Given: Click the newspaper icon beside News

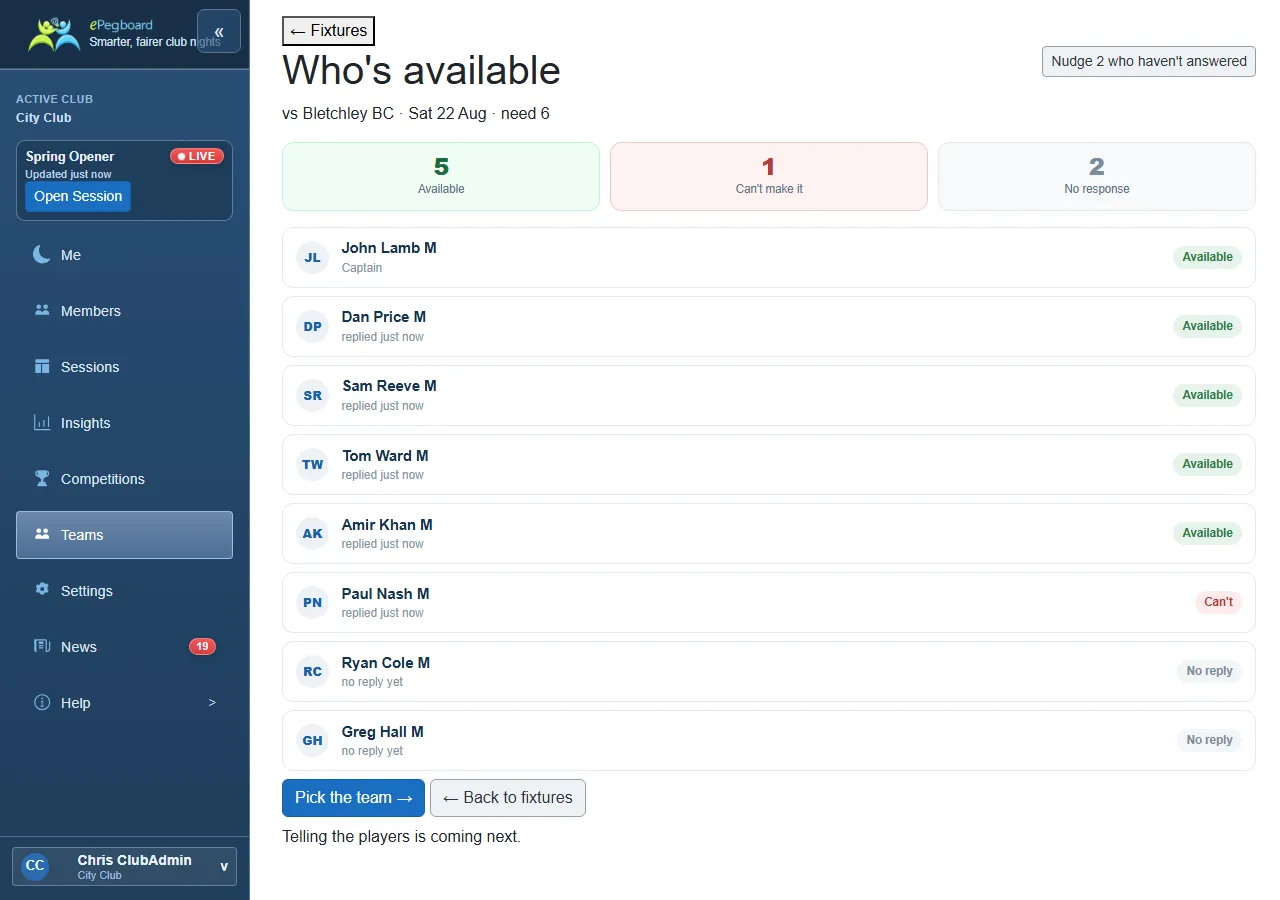Looking at the screenshot, I should [x=42, y=647].
